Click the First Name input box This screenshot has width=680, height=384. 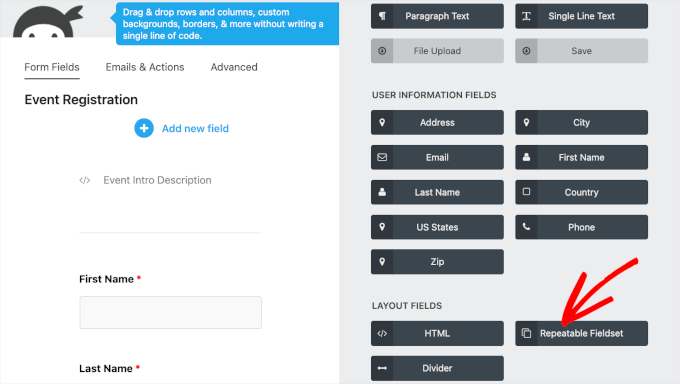[170, 312]
